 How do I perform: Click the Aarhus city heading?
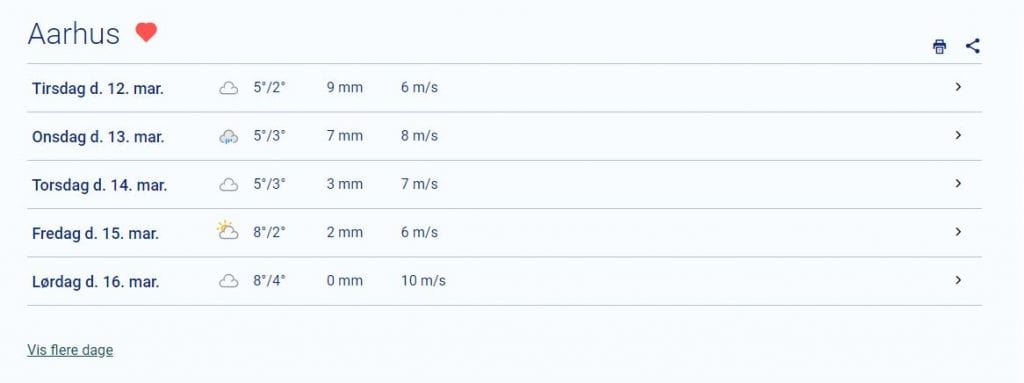point(74,34)
